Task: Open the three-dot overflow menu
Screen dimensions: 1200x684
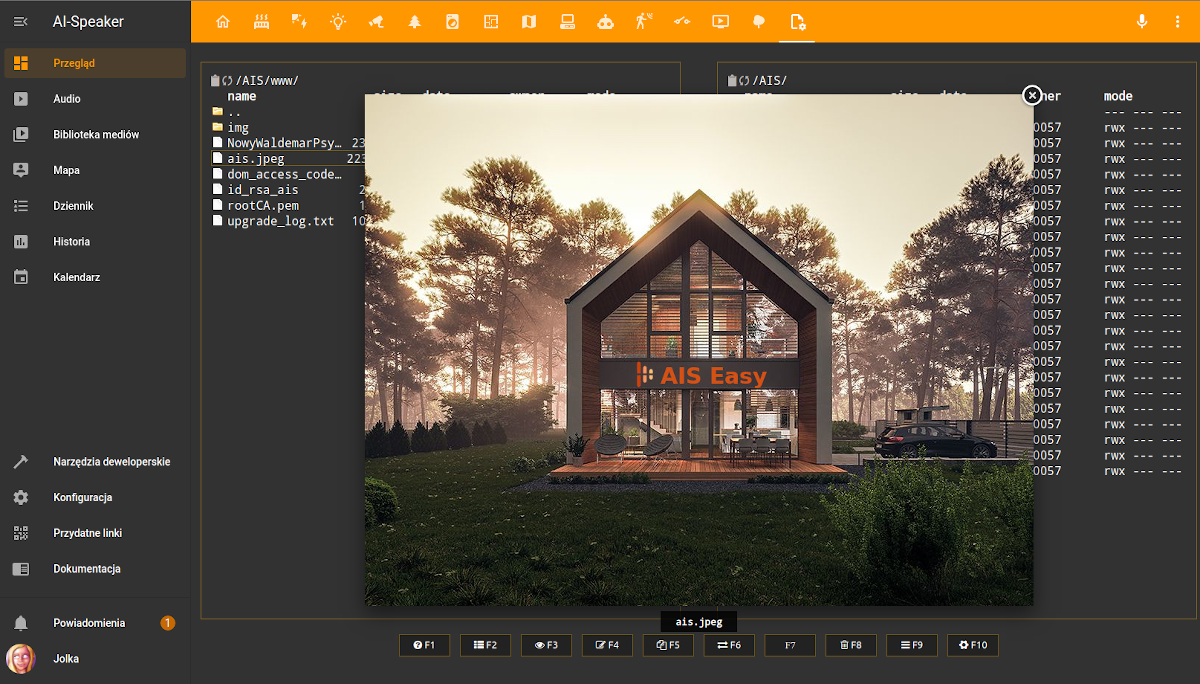Action: 1178,21
